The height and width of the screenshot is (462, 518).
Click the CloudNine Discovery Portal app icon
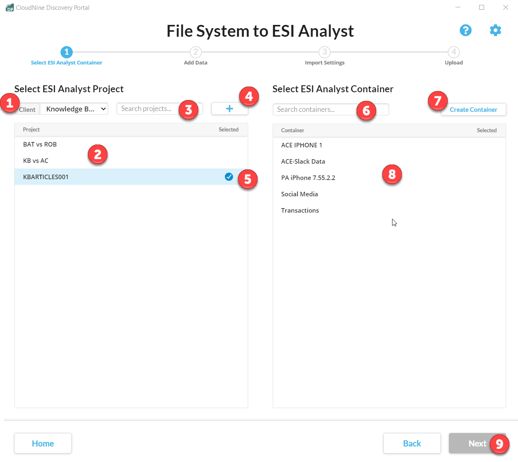point(10,7)
